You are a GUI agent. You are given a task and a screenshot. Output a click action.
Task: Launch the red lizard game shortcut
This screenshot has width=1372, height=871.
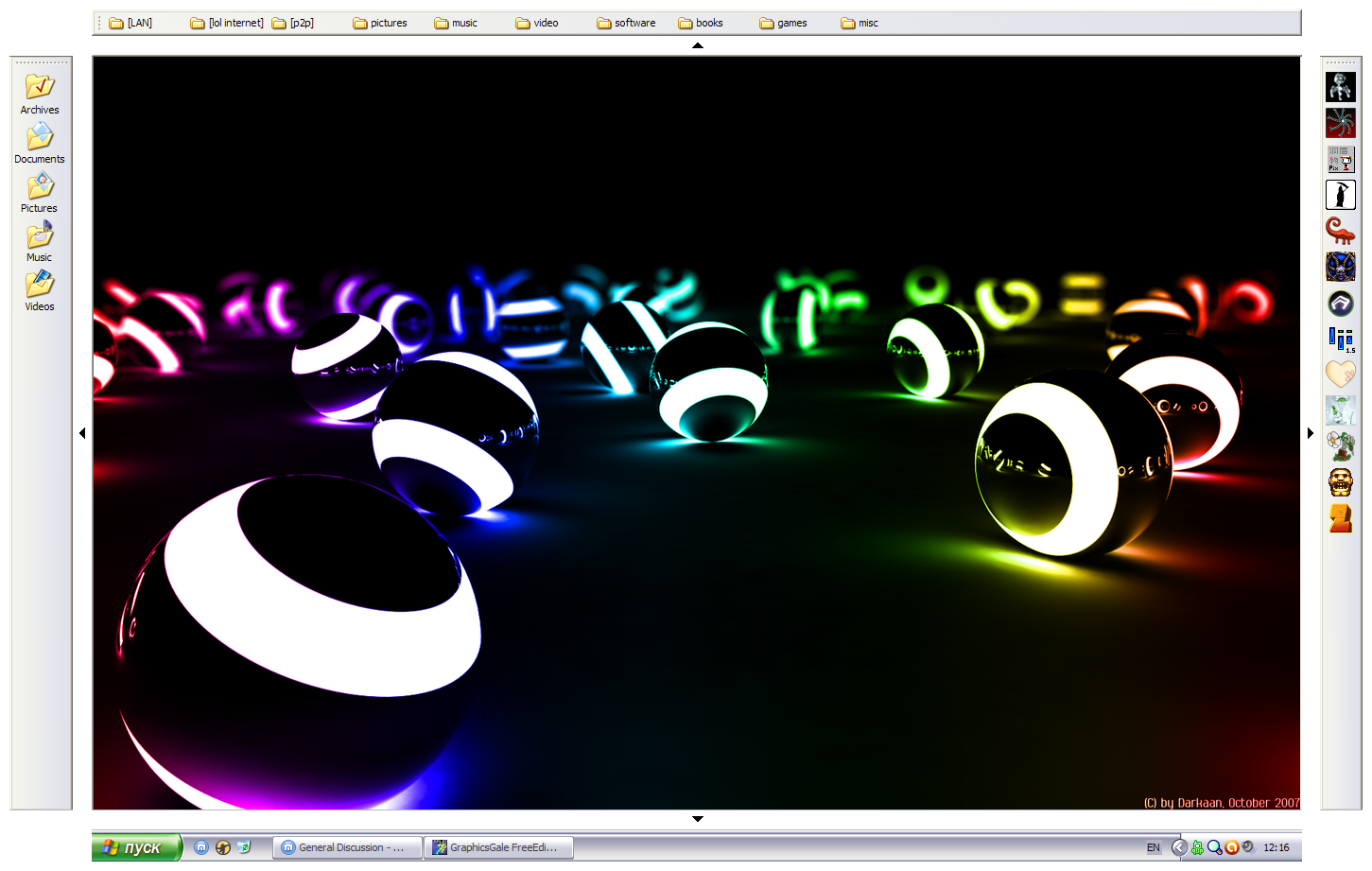click(1340, 231)
